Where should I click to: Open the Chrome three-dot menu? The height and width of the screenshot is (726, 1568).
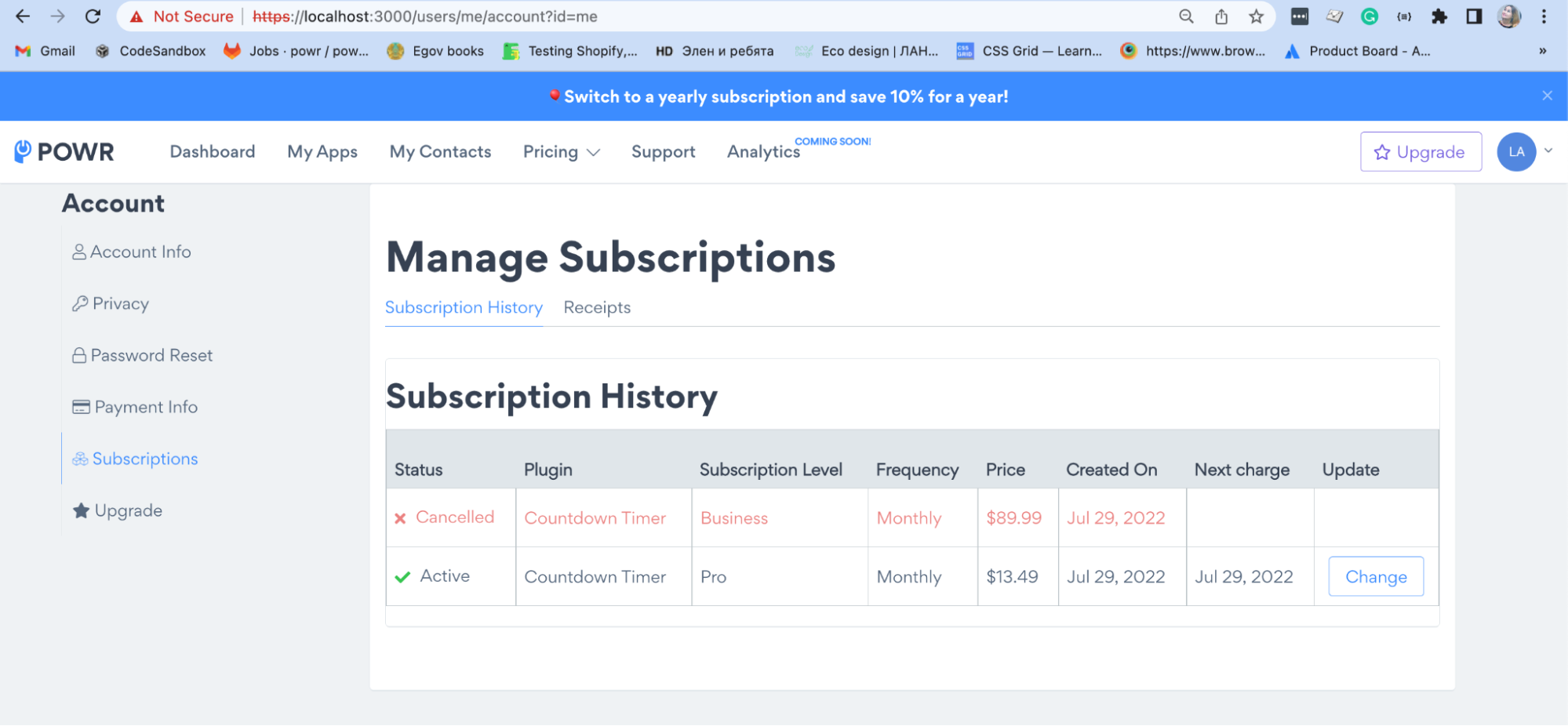pos(1544,16)
